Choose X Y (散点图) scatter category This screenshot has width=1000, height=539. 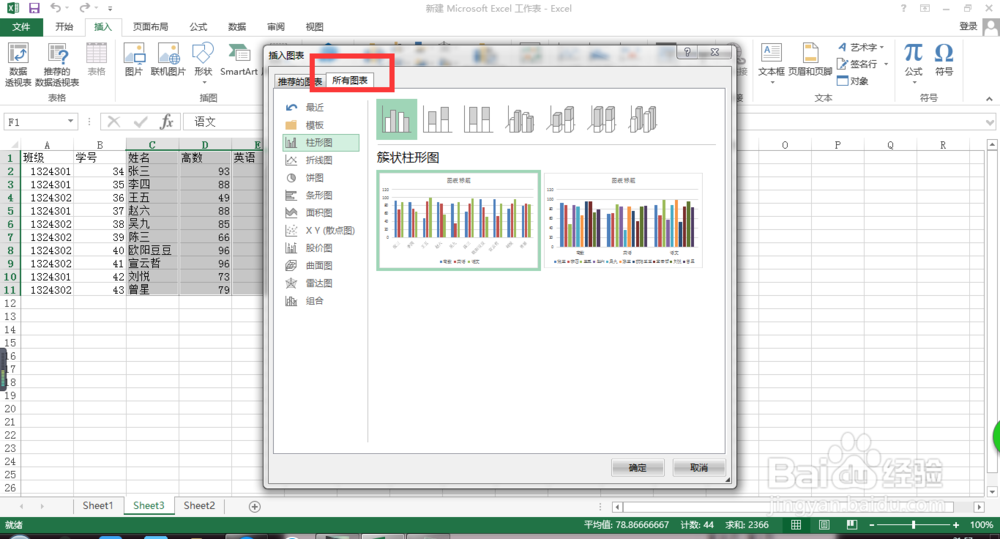[321, 230]
